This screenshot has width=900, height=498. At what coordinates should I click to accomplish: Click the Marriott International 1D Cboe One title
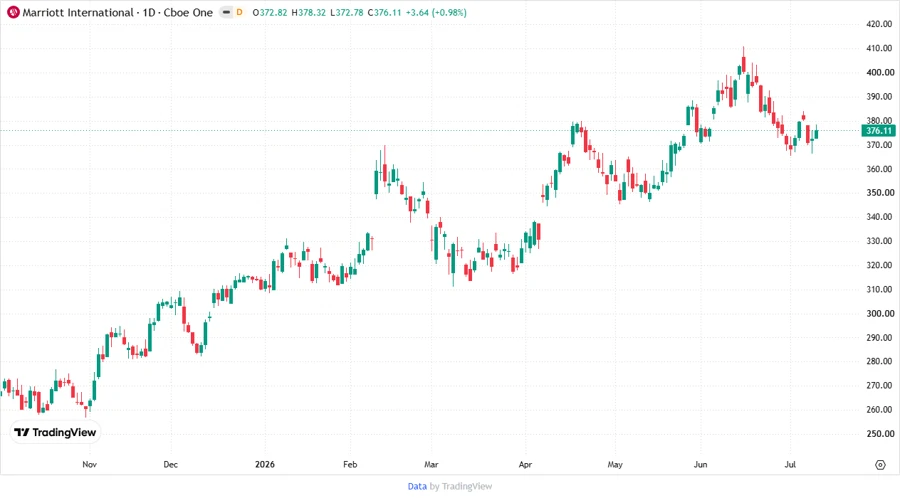pos(118,12)
